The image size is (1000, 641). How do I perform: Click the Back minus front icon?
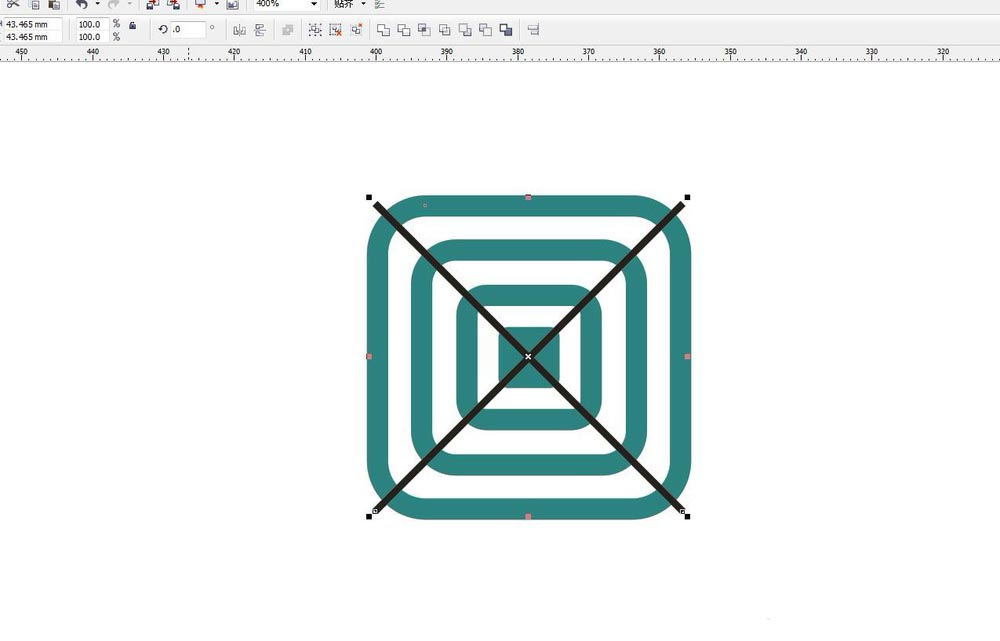[x=485, y=30]
